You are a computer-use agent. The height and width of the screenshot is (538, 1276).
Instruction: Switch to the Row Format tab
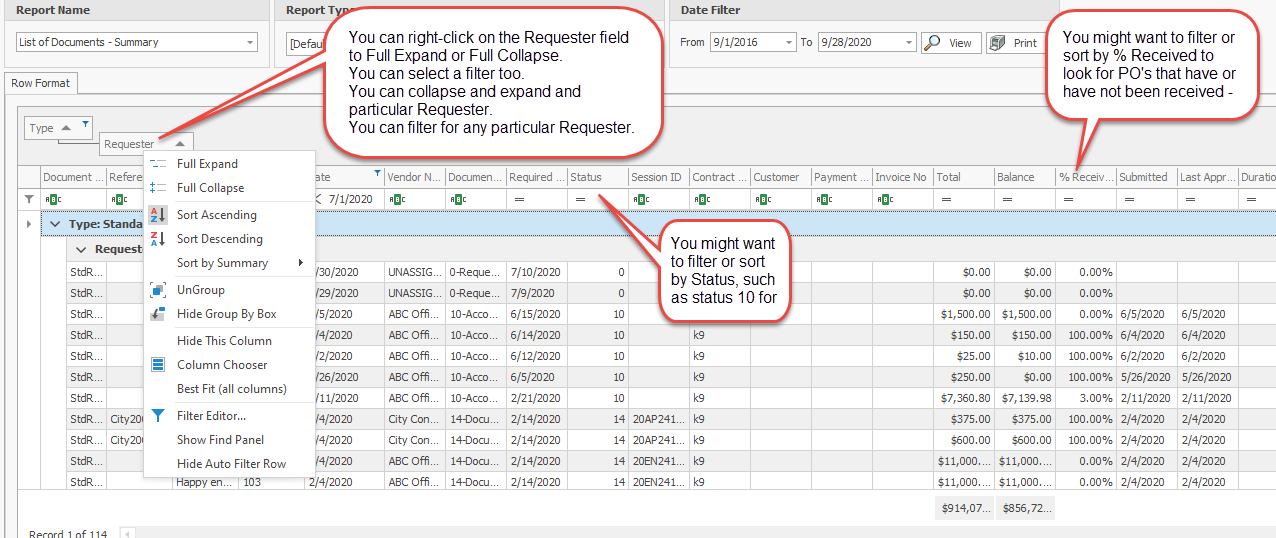[x=40, y=84]
